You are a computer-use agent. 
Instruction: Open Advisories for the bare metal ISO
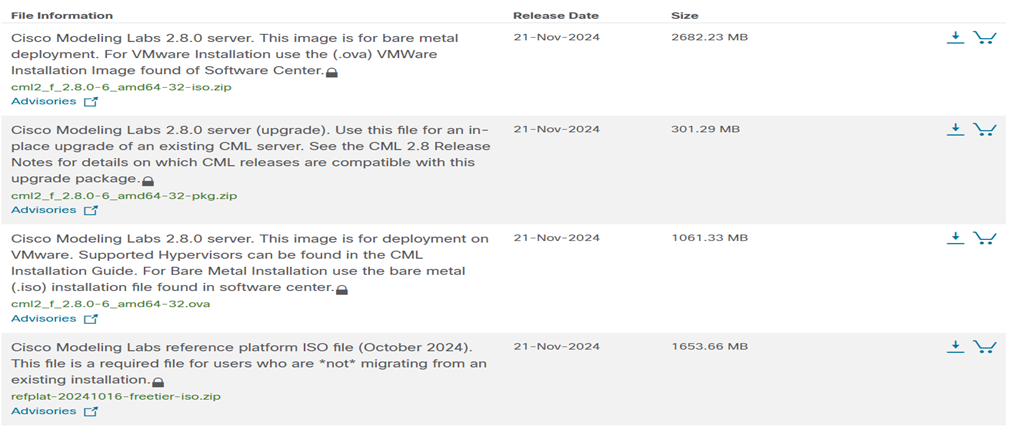coord(54,102)
